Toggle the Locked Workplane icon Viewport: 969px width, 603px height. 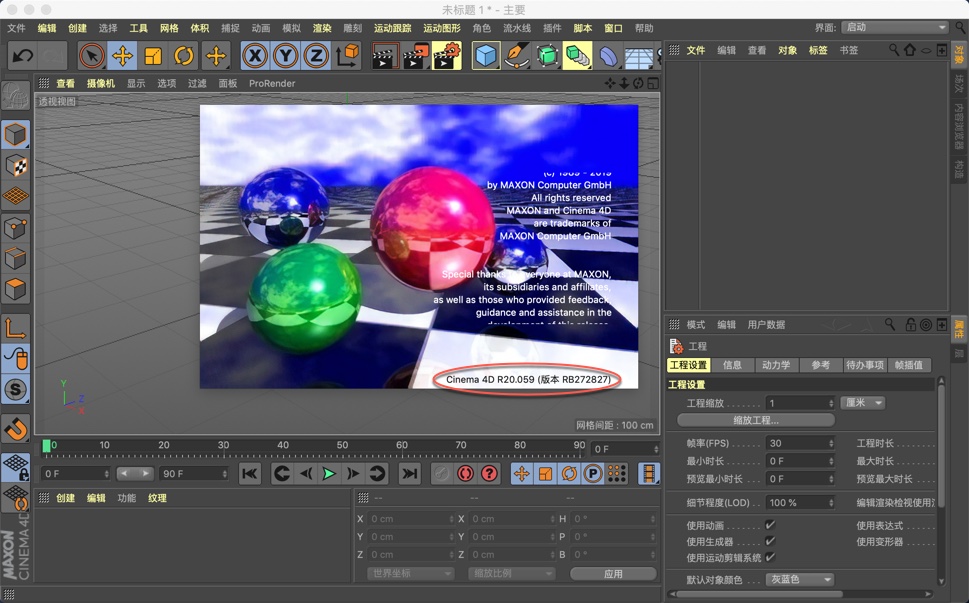[15, 468]
